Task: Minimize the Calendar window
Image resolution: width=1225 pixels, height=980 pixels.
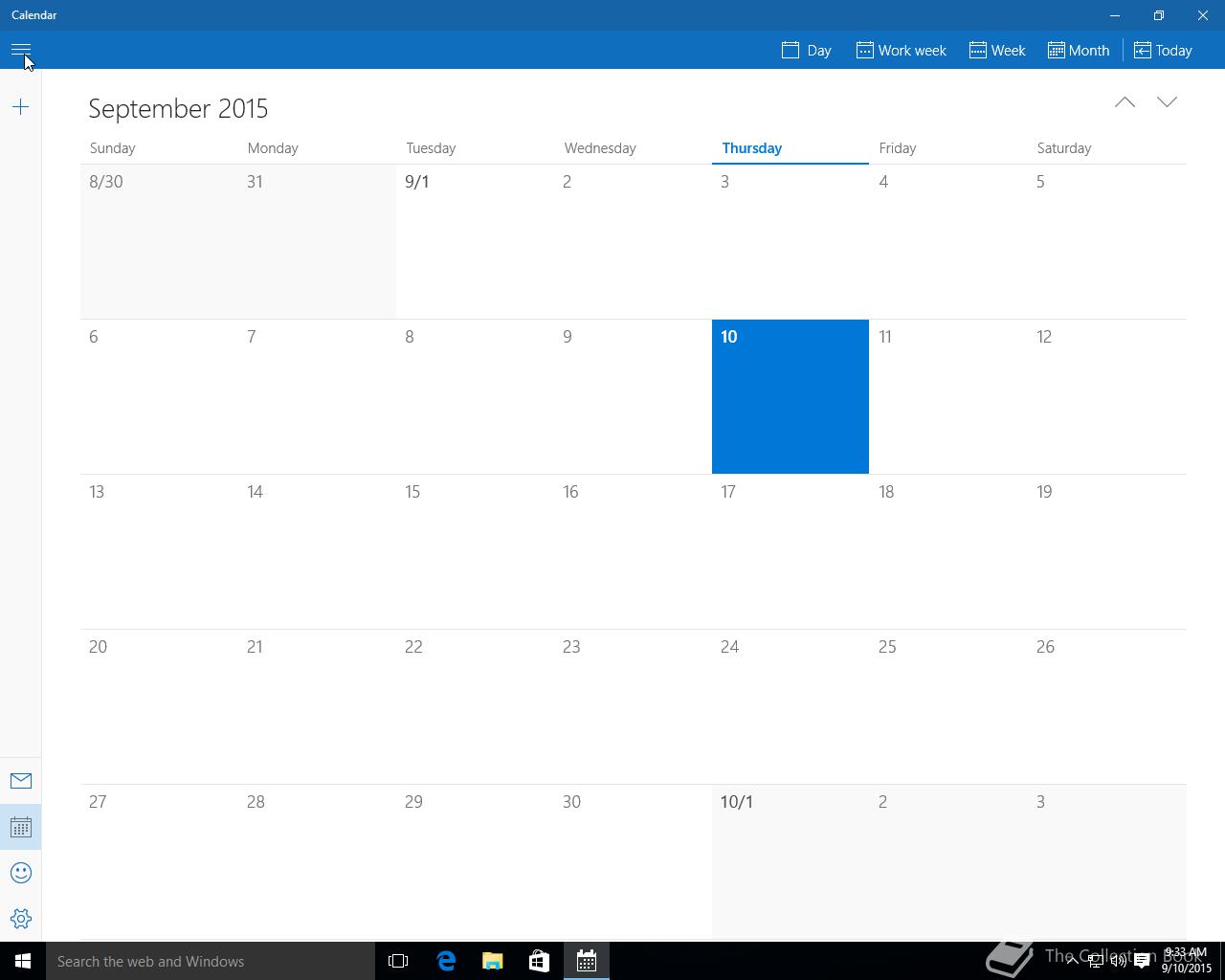Action: point(1115,15)
